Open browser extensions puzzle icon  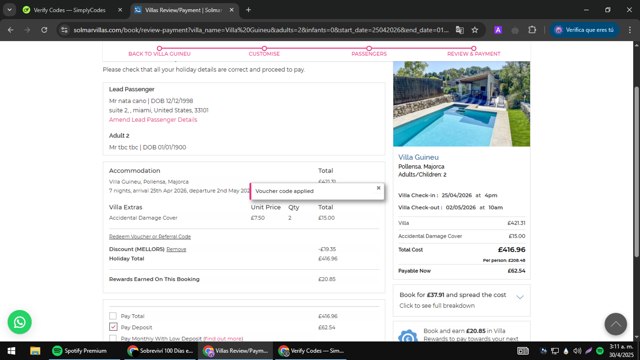(x=532, y=30)
